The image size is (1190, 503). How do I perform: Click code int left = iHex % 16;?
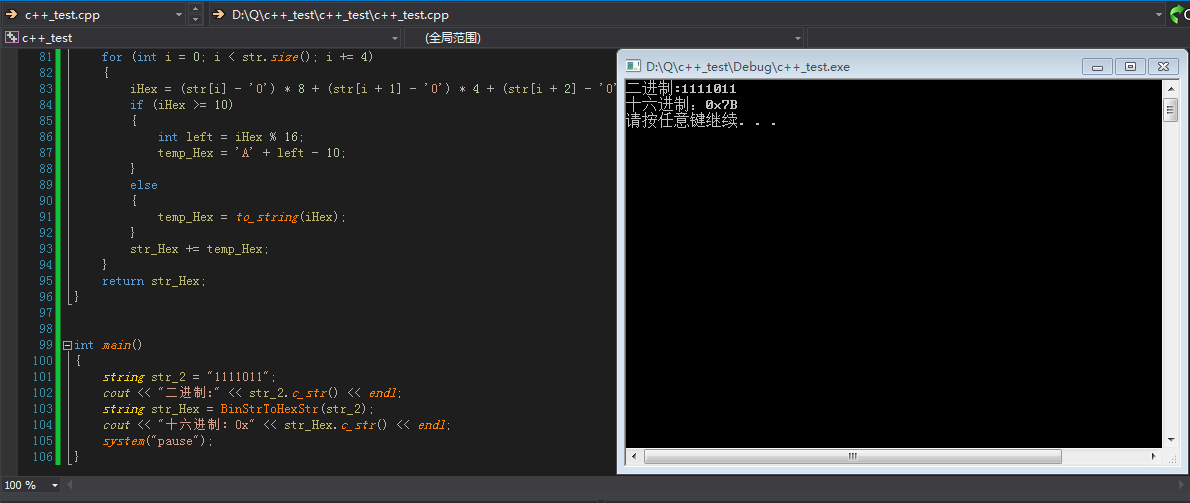[231, 137]
